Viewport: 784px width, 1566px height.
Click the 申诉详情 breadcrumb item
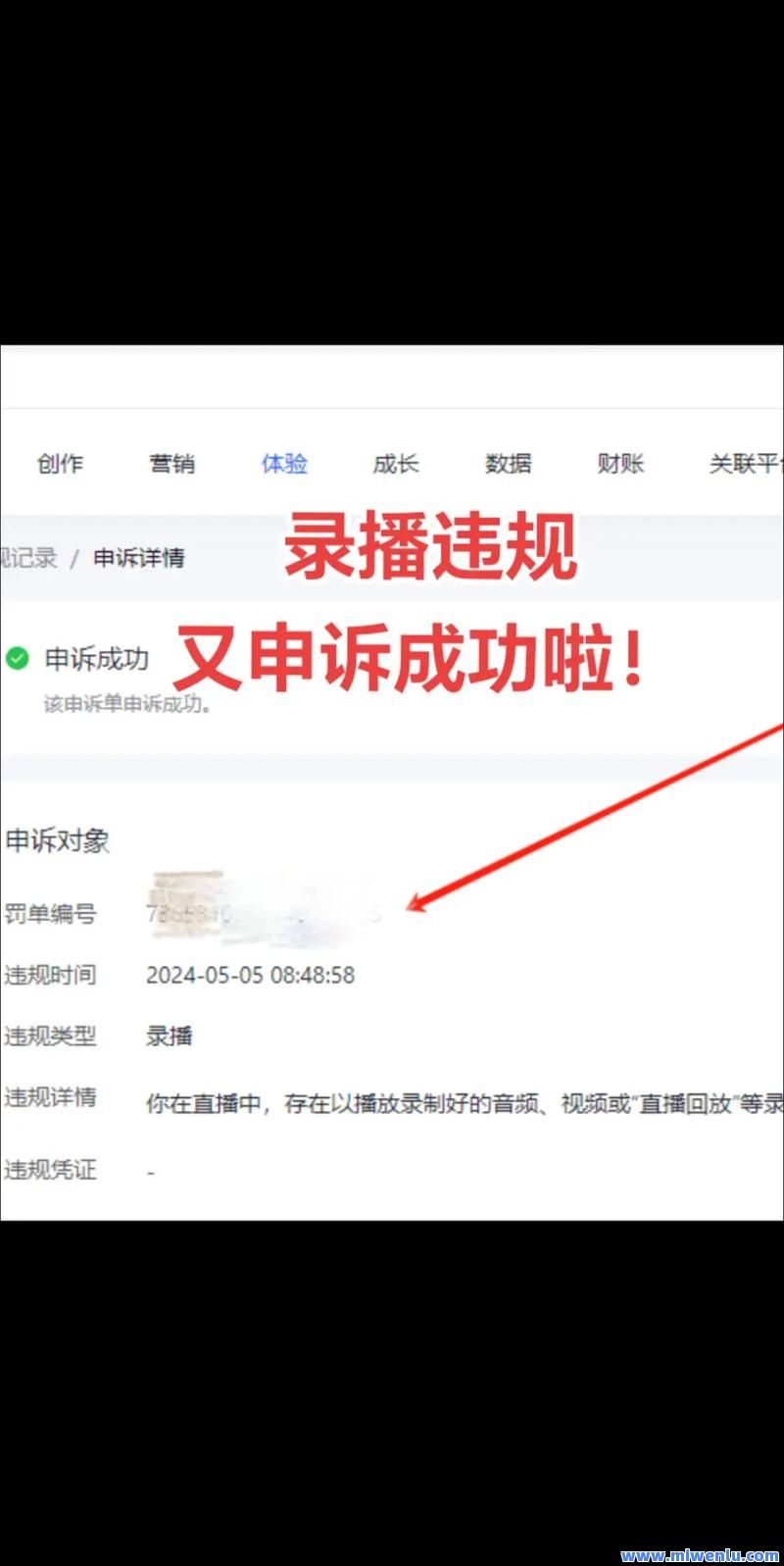pyautogui.click(x=139, y=558)
